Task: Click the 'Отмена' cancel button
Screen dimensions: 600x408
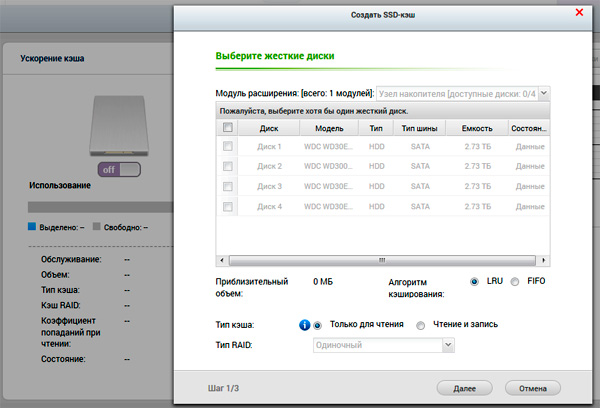Action: point(532,386)
